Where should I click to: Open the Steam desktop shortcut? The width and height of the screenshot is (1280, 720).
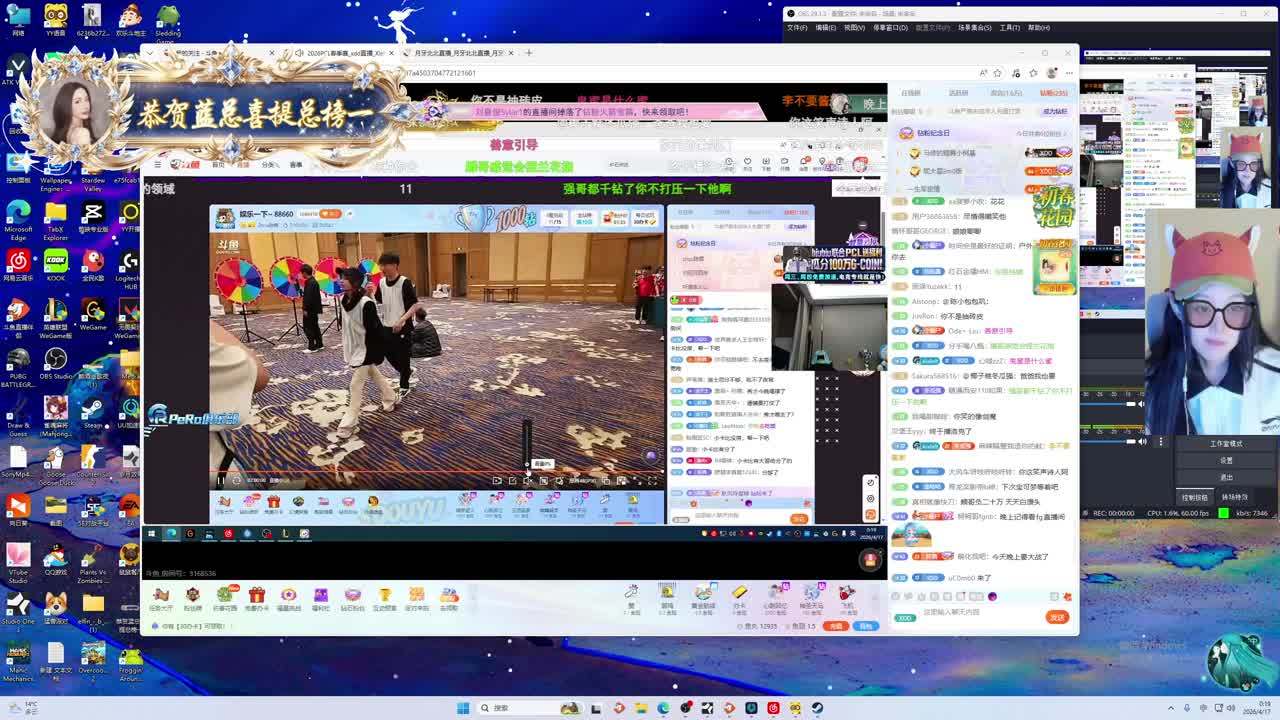click(x=93, y=410)
